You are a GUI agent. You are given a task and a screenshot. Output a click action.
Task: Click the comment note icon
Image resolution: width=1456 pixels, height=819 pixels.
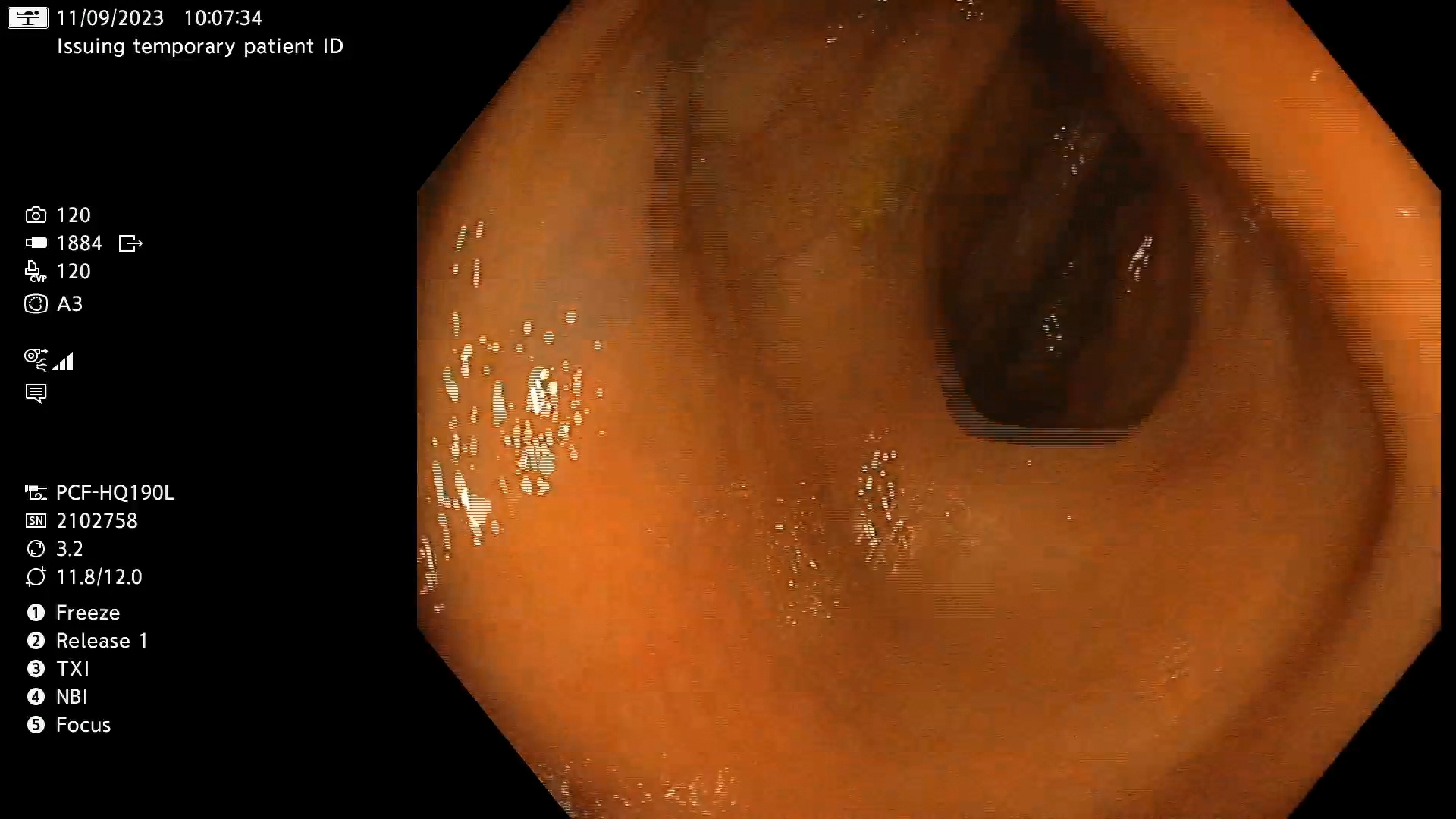(36, 394)
